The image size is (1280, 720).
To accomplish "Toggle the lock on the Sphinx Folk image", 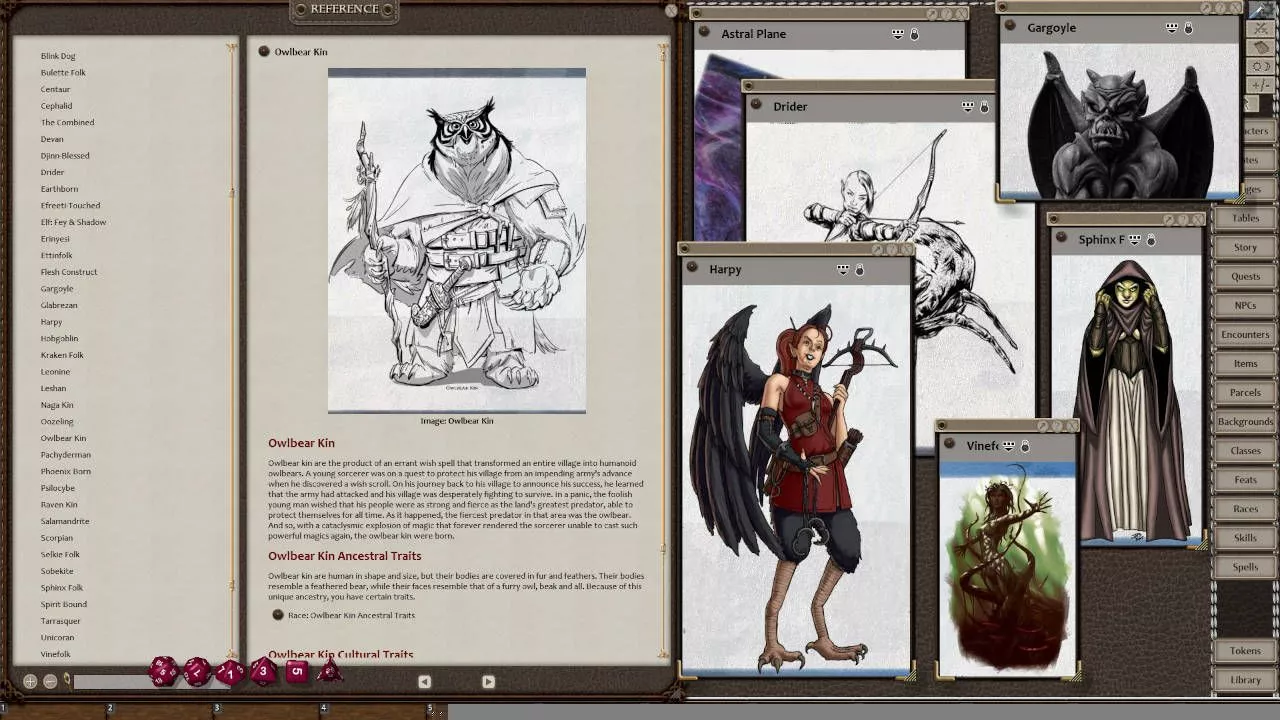I will pyautogui.click(x=1151, y=240).
